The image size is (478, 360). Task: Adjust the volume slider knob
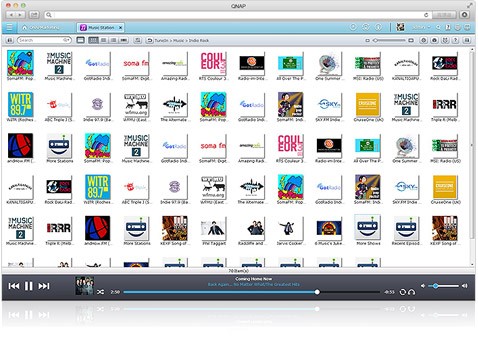tap(435, 286)
